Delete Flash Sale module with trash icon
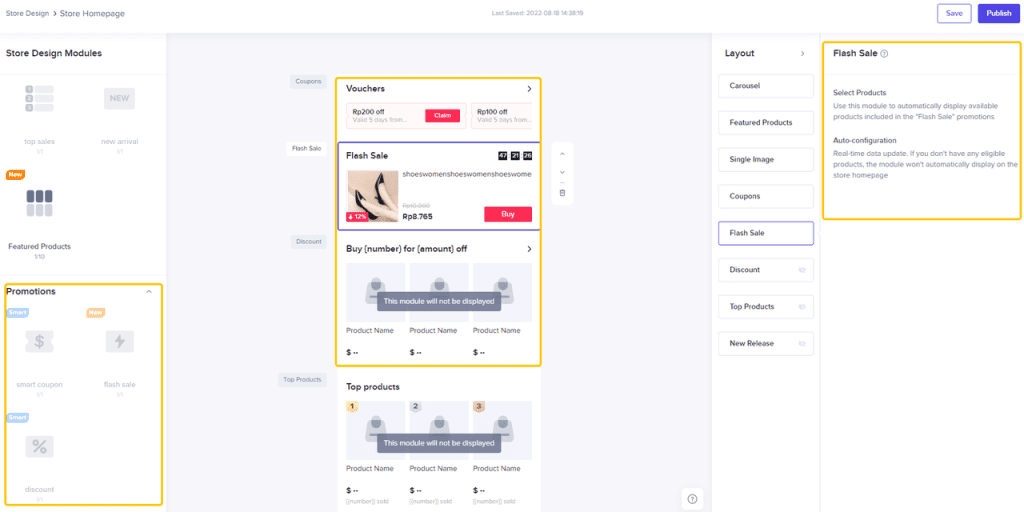The image size is (1024, 512). 562,193
